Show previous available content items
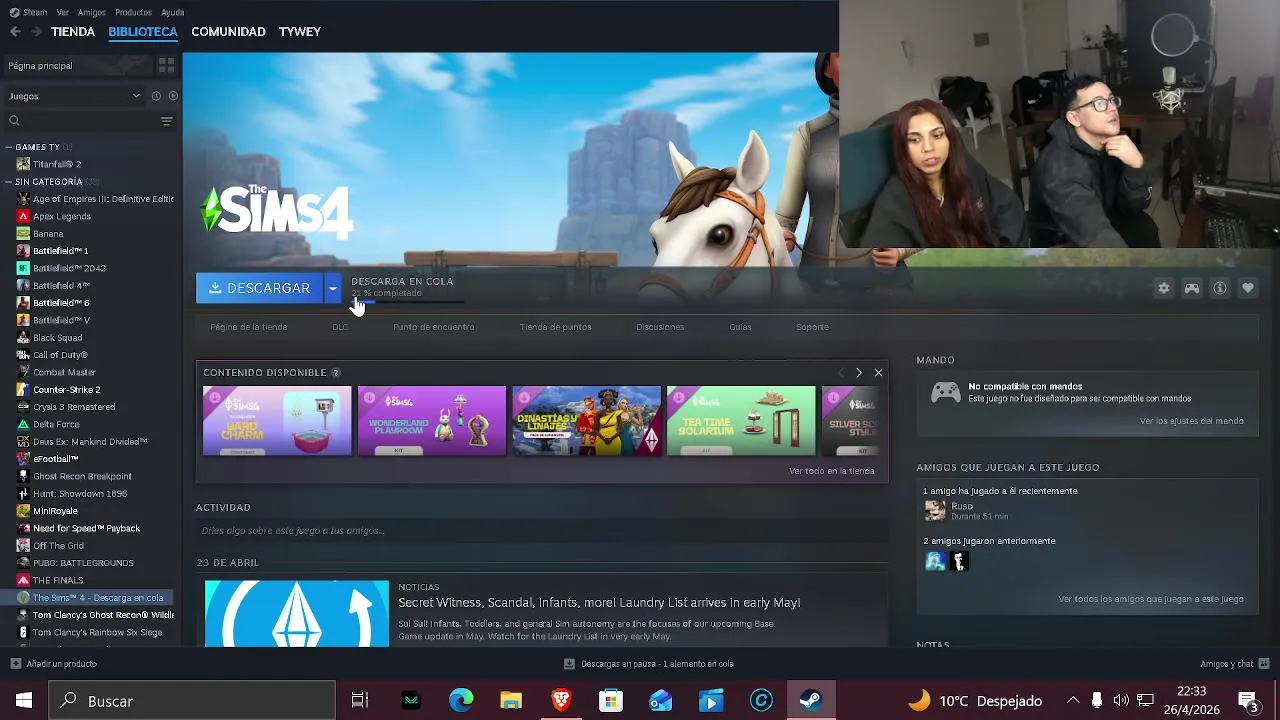 [840, 373]
